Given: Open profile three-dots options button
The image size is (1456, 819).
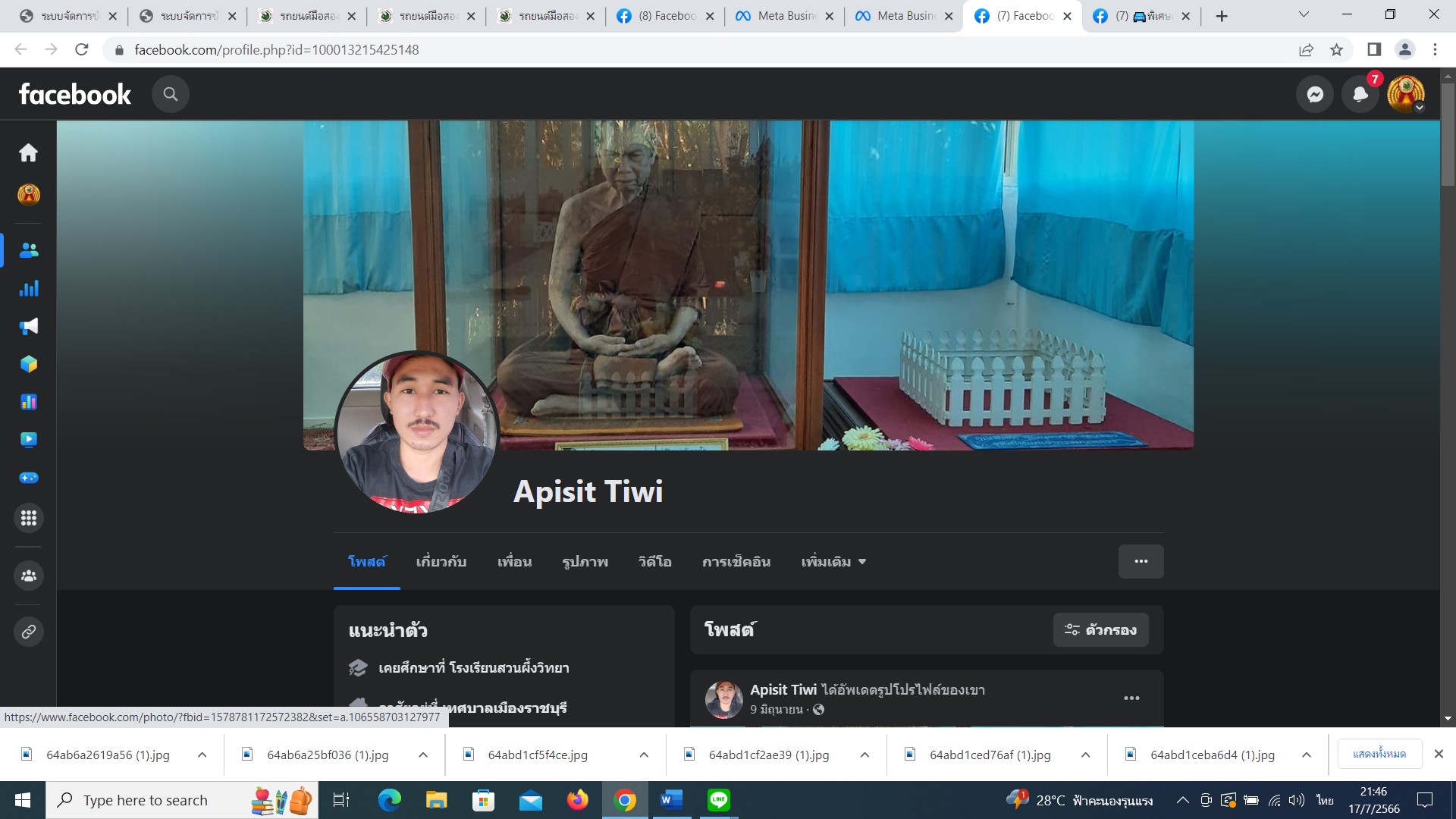Looking at the screenshot, I should click(1141, 561).
